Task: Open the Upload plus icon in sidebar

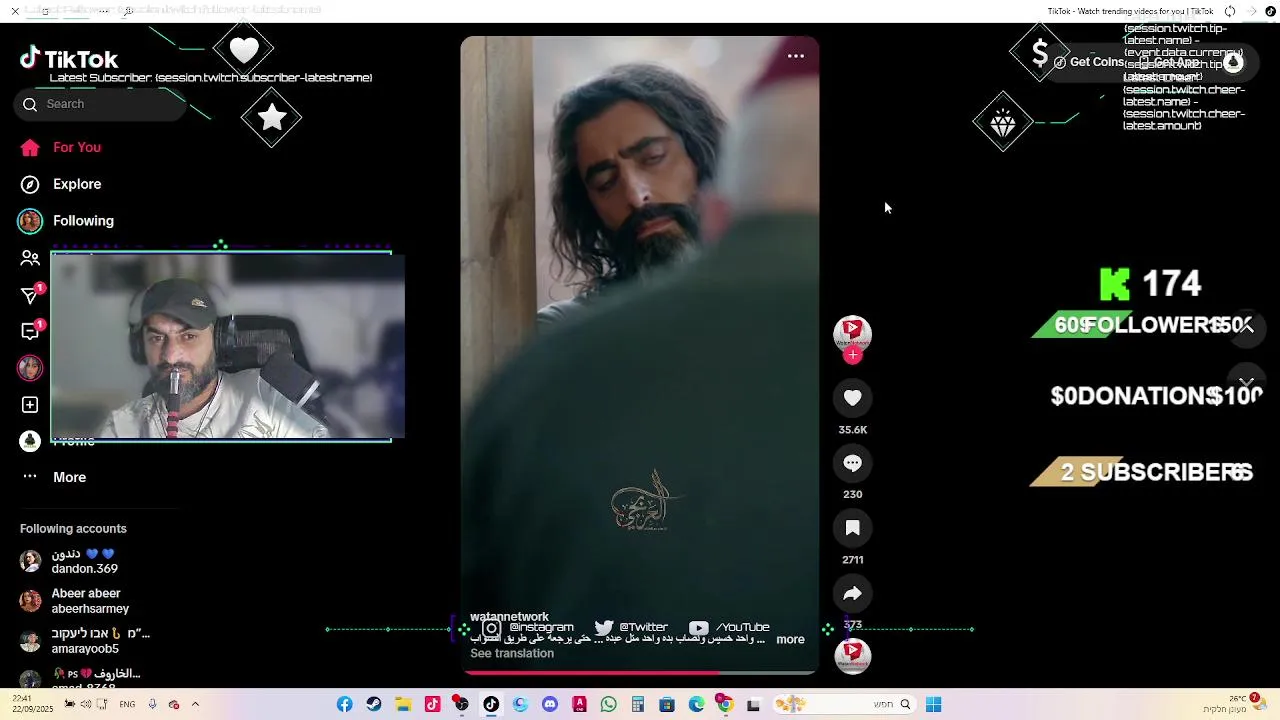Action: coord(30,405)
